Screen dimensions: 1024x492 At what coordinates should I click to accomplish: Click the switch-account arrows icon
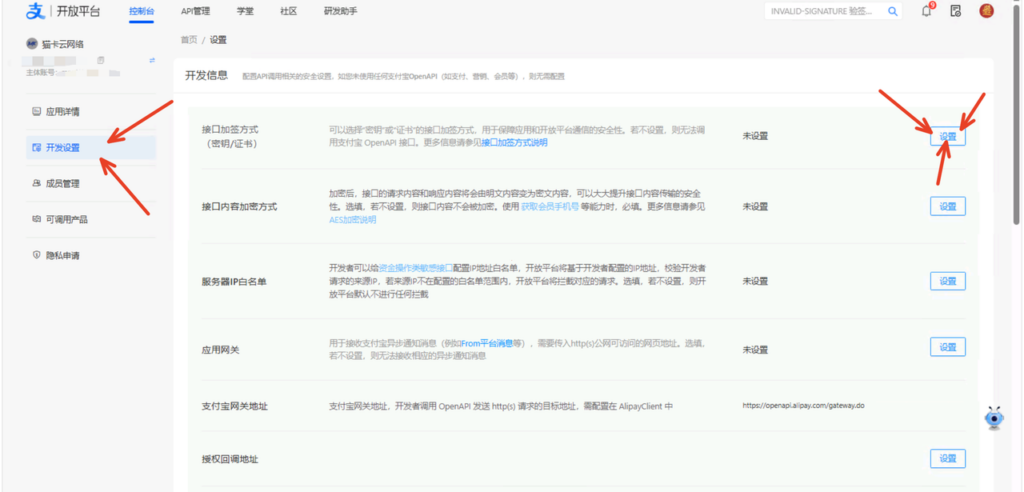(152, 60)
